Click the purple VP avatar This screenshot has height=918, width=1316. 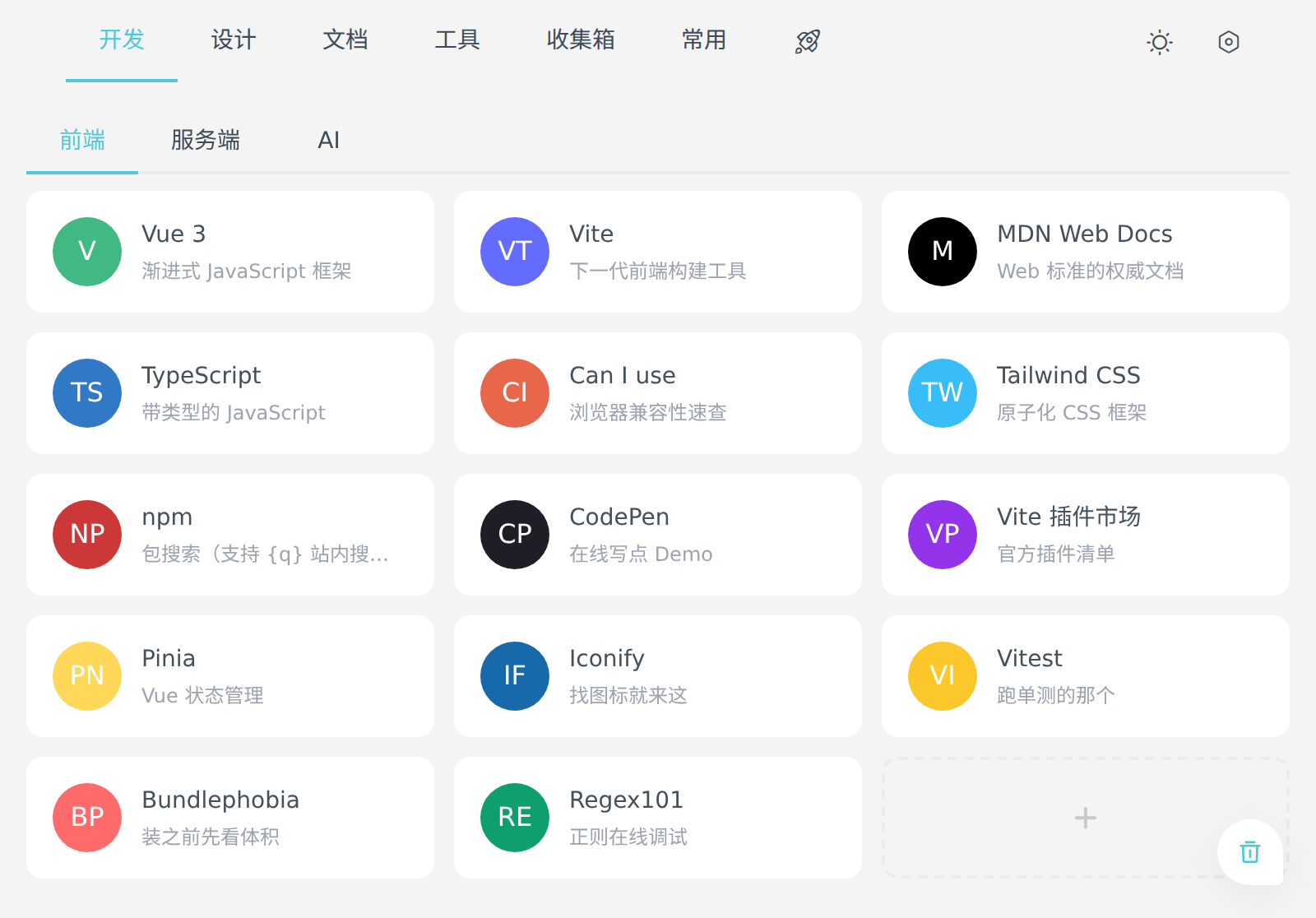943,535
